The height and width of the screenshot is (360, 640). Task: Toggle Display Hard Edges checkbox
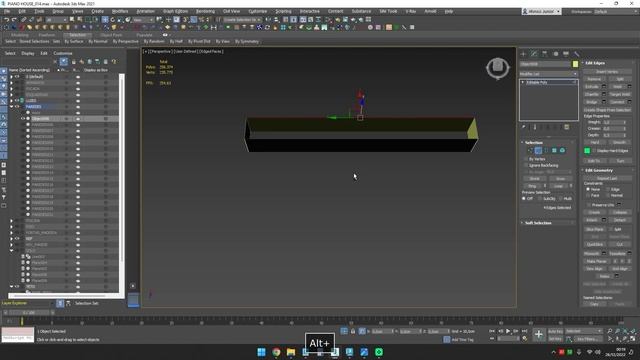point(594,151)
